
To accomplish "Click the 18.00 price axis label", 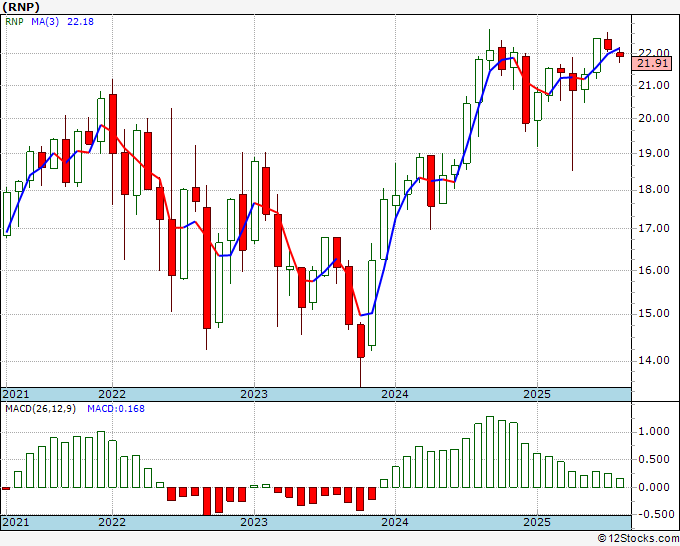I will pyautogui.click(x=653, y=190).
